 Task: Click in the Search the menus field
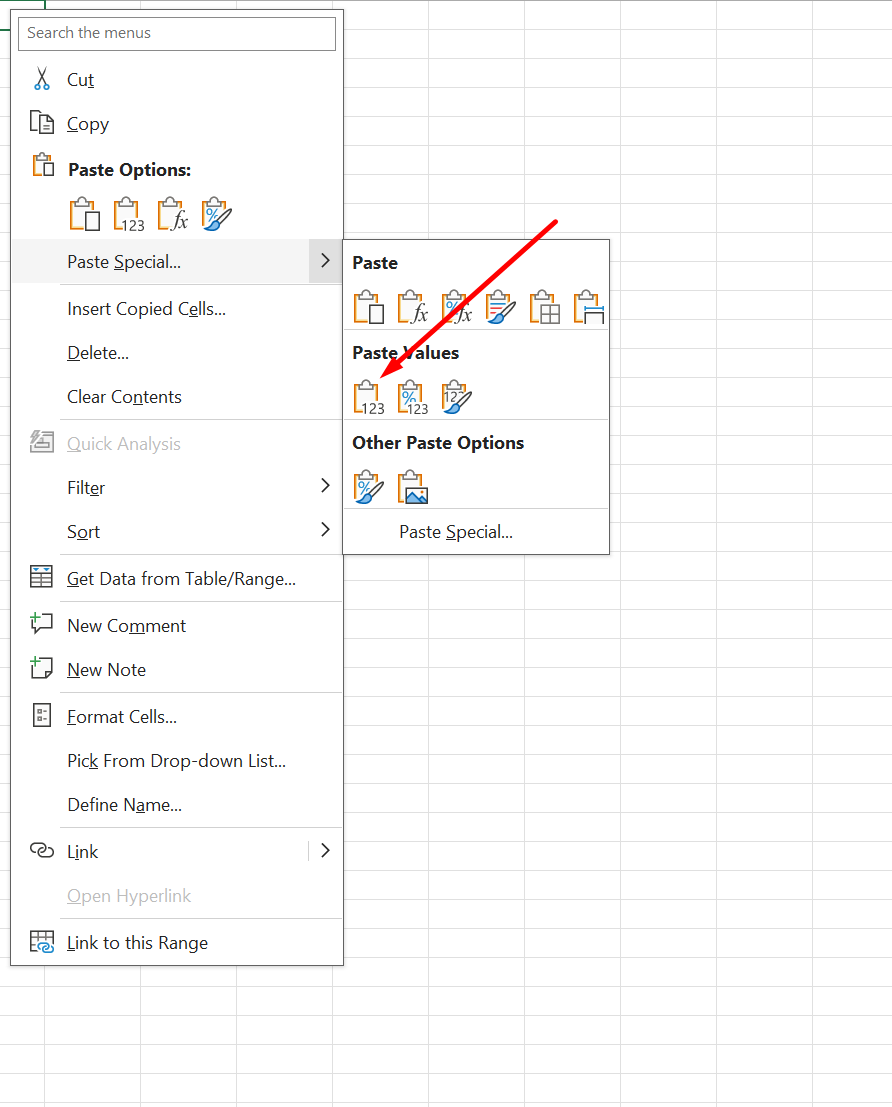(177, 32)
